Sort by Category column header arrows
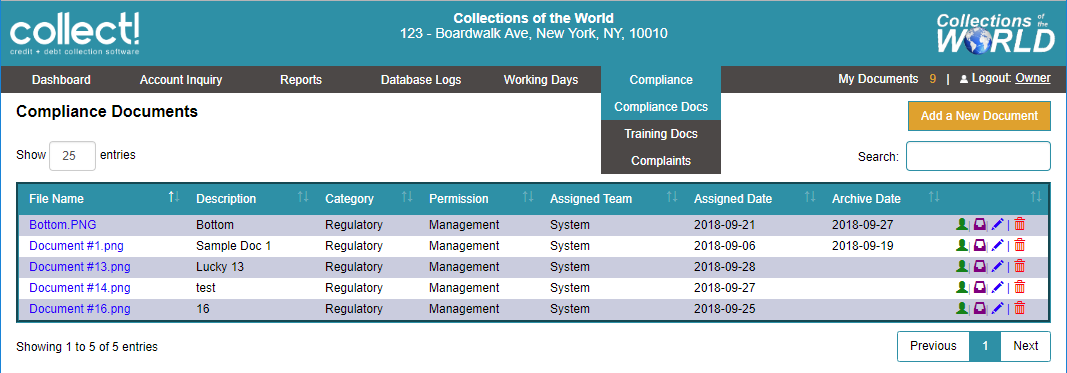Screen dimensions: 1067x373 coord(407,197)
